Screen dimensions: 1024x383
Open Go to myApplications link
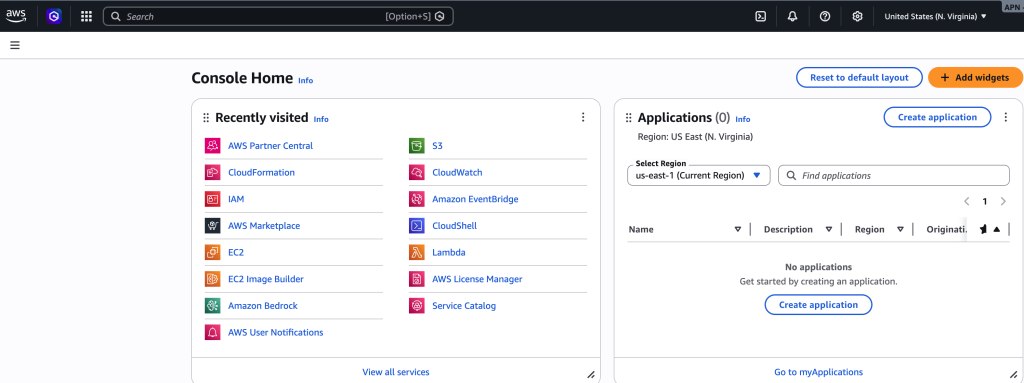point(818,372)
